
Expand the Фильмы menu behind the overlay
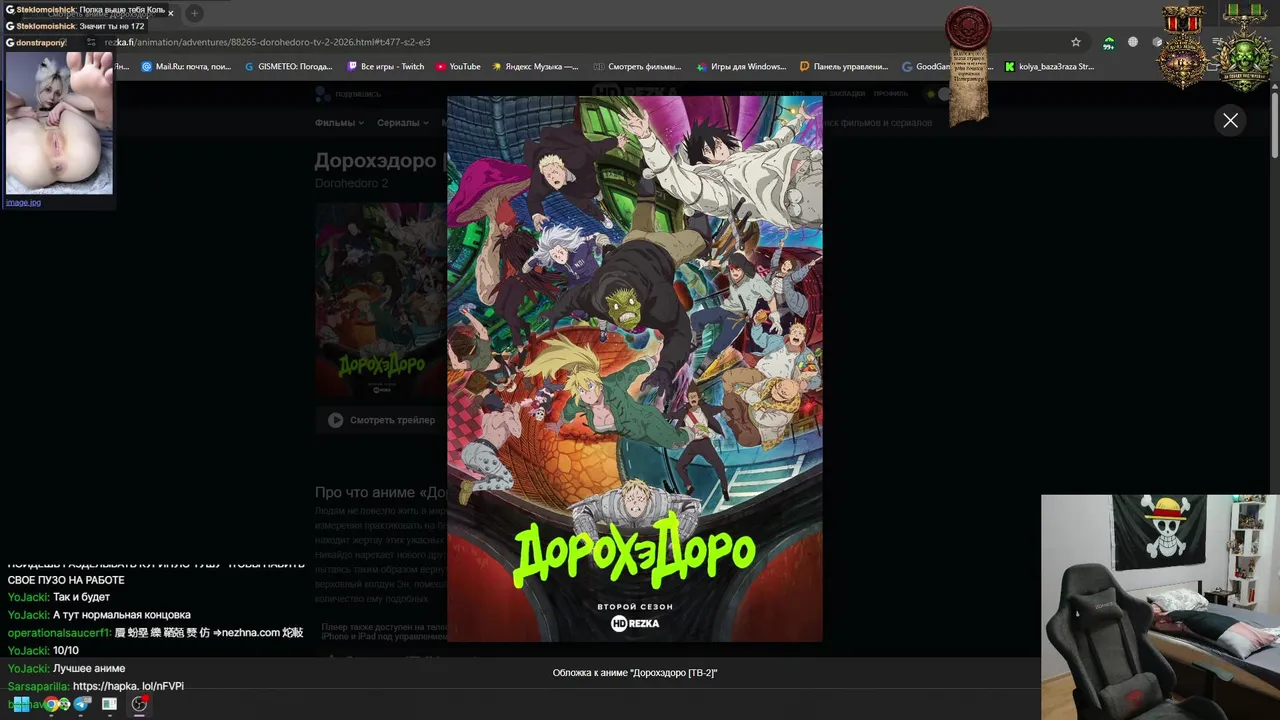tap(339, 123)
